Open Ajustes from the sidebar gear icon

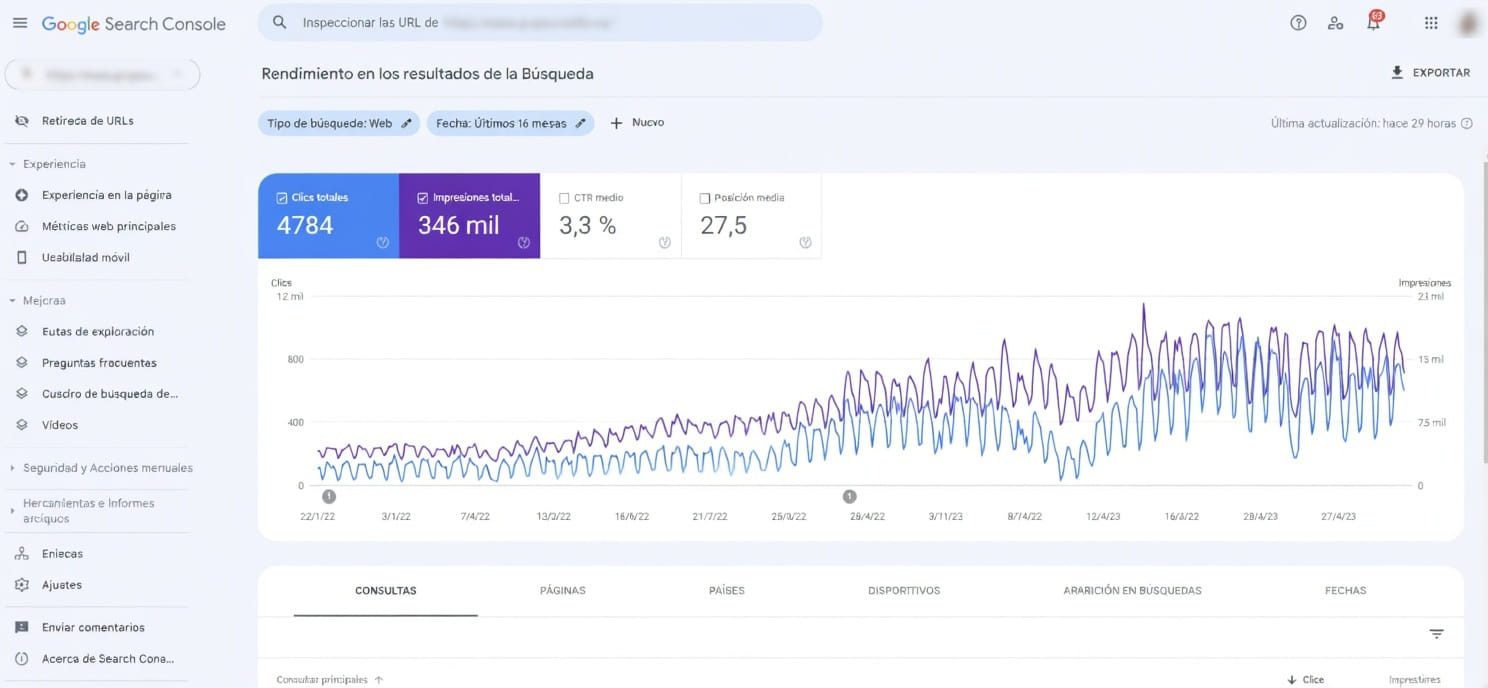pos(62,584)
